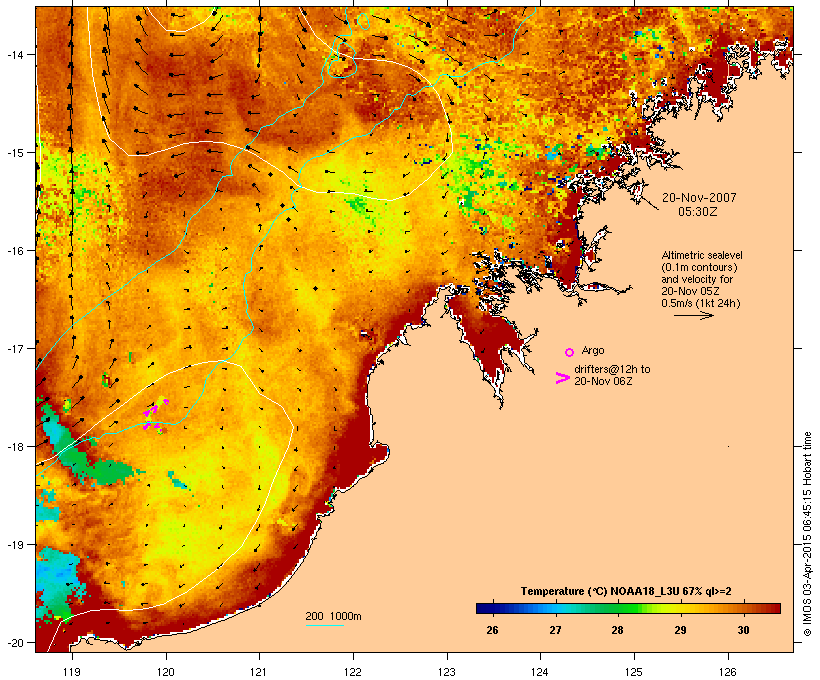Click the dark blue end of temperature colorbar

pos(484,608)
